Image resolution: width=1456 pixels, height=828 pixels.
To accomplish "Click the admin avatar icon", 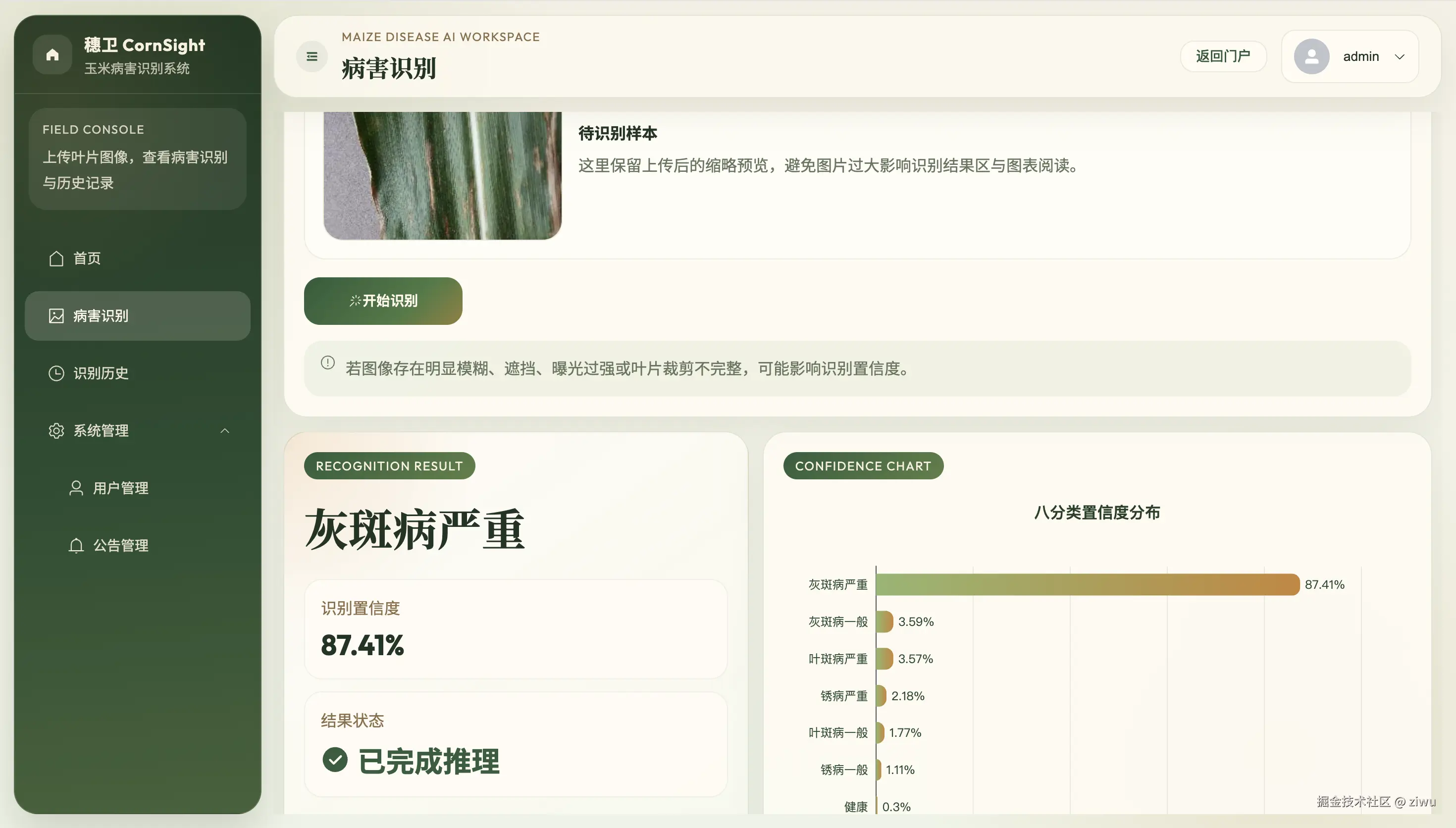I will pyautogui.click(x=1311, y=56).
